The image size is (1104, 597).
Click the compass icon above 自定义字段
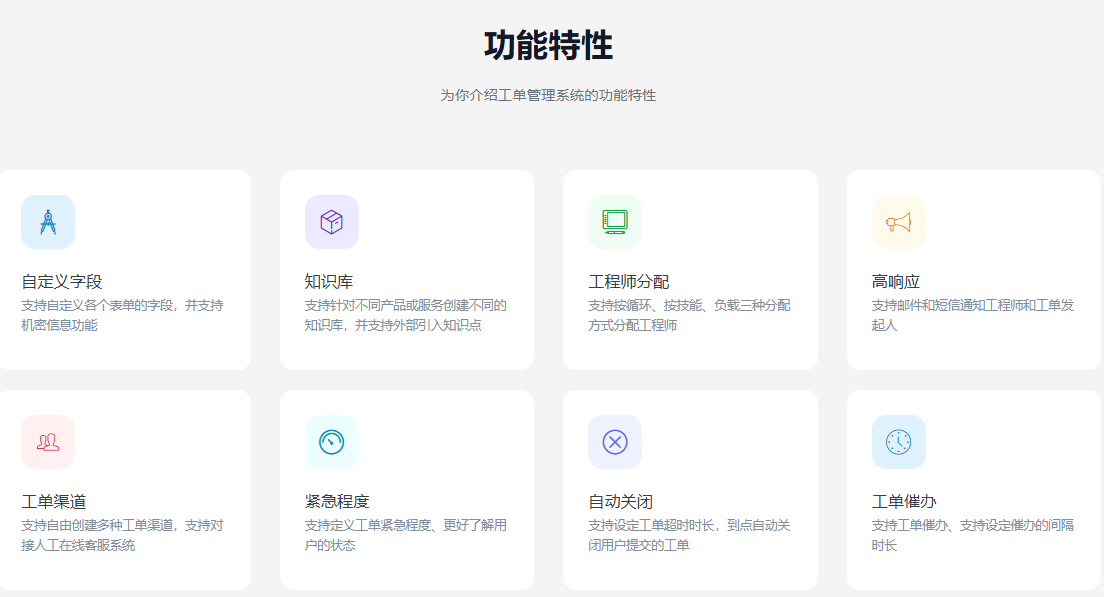[x=48, y=222]
